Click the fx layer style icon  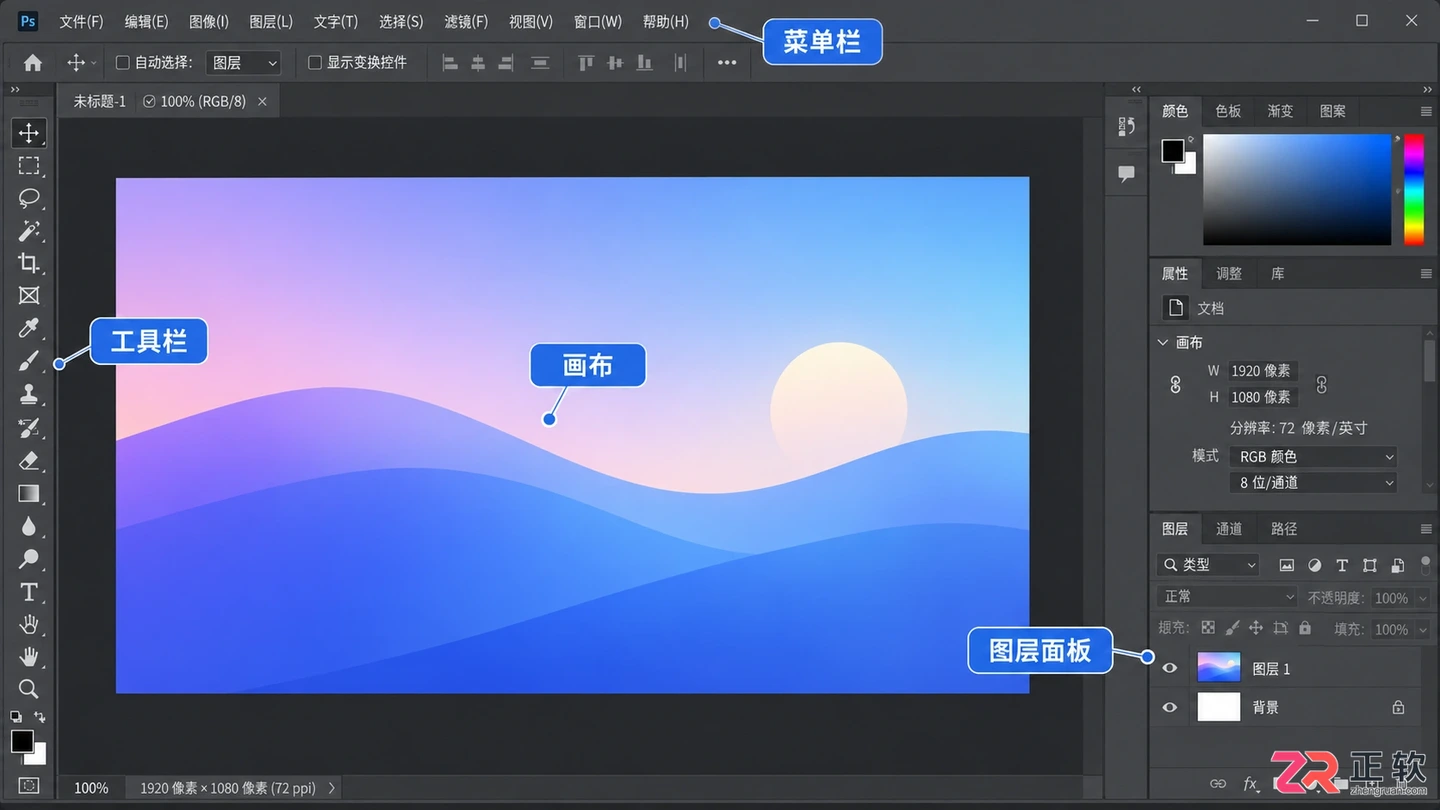[1250, 784]
